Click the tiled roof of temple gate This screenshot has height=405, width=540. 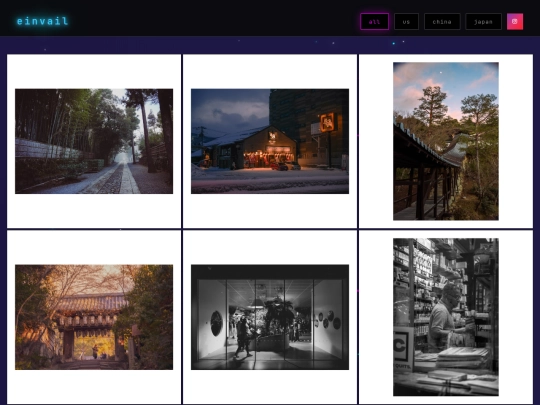[x=91, y=303]
